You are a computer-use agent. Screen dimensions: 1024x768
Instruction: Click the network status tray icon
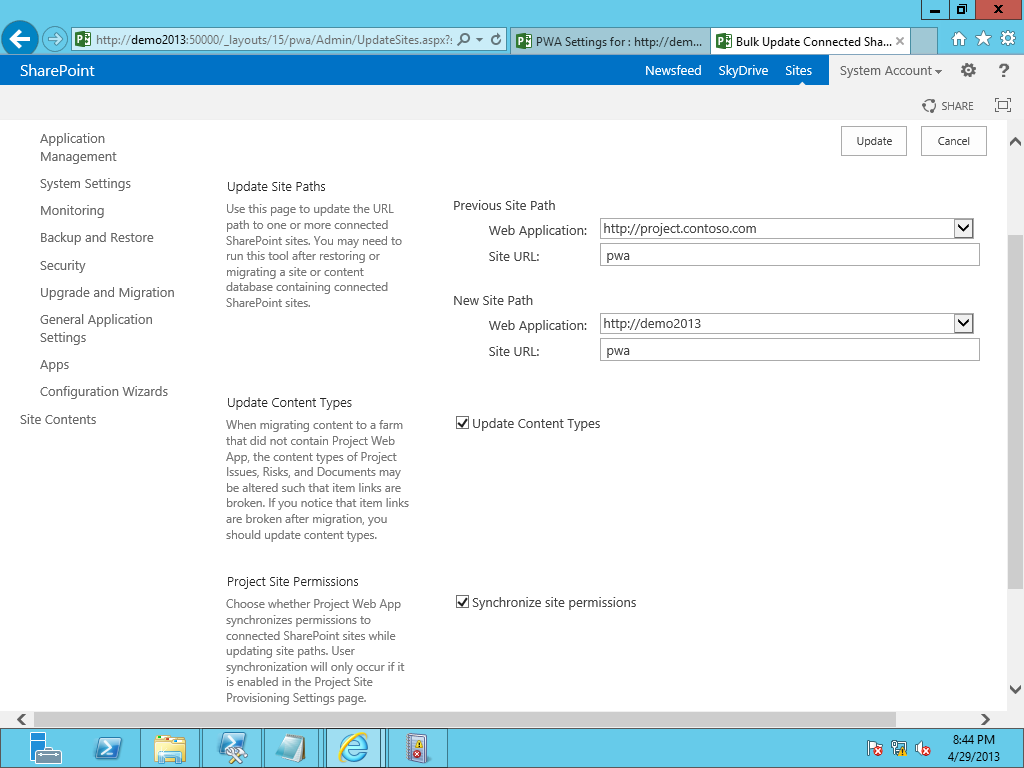click(899, 748)
